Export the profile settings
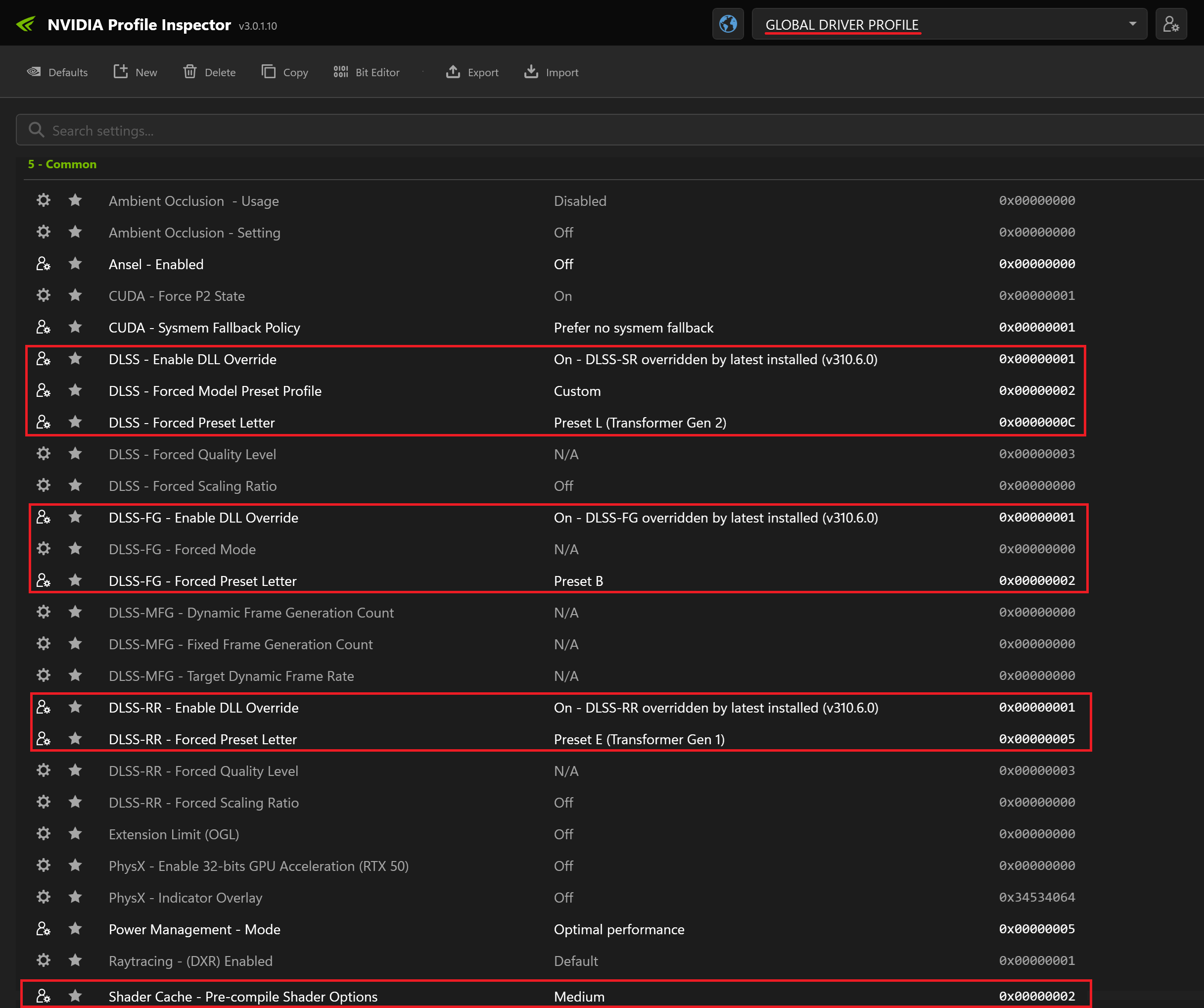Screen dimensions: 1204x1008 point(472,72)
